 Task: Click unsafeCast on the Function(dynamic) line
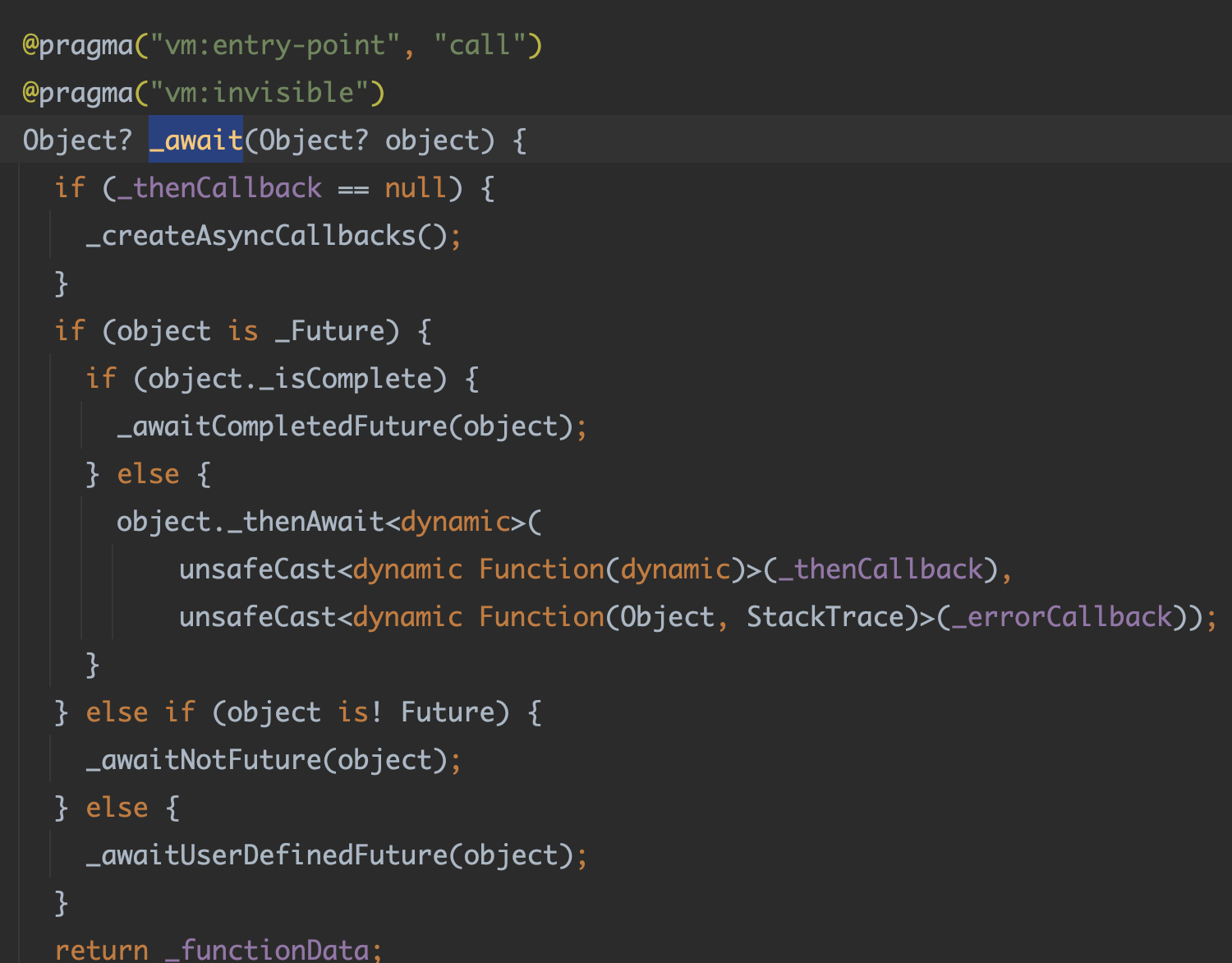click(258, 569)
